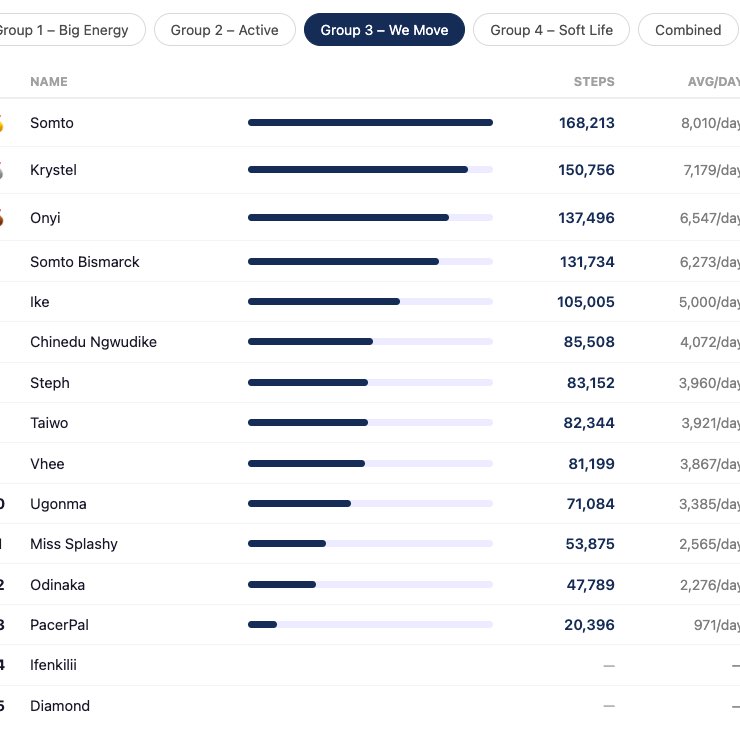This screenshot has width=740, height=739.
Task: Open the Combined leaderboard tab
Action: (688, 30)
